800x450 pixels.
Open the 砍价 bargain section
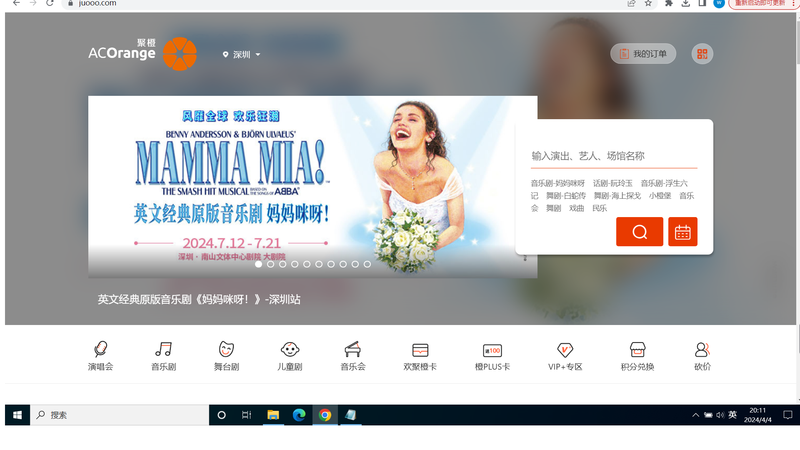point(702,356)
